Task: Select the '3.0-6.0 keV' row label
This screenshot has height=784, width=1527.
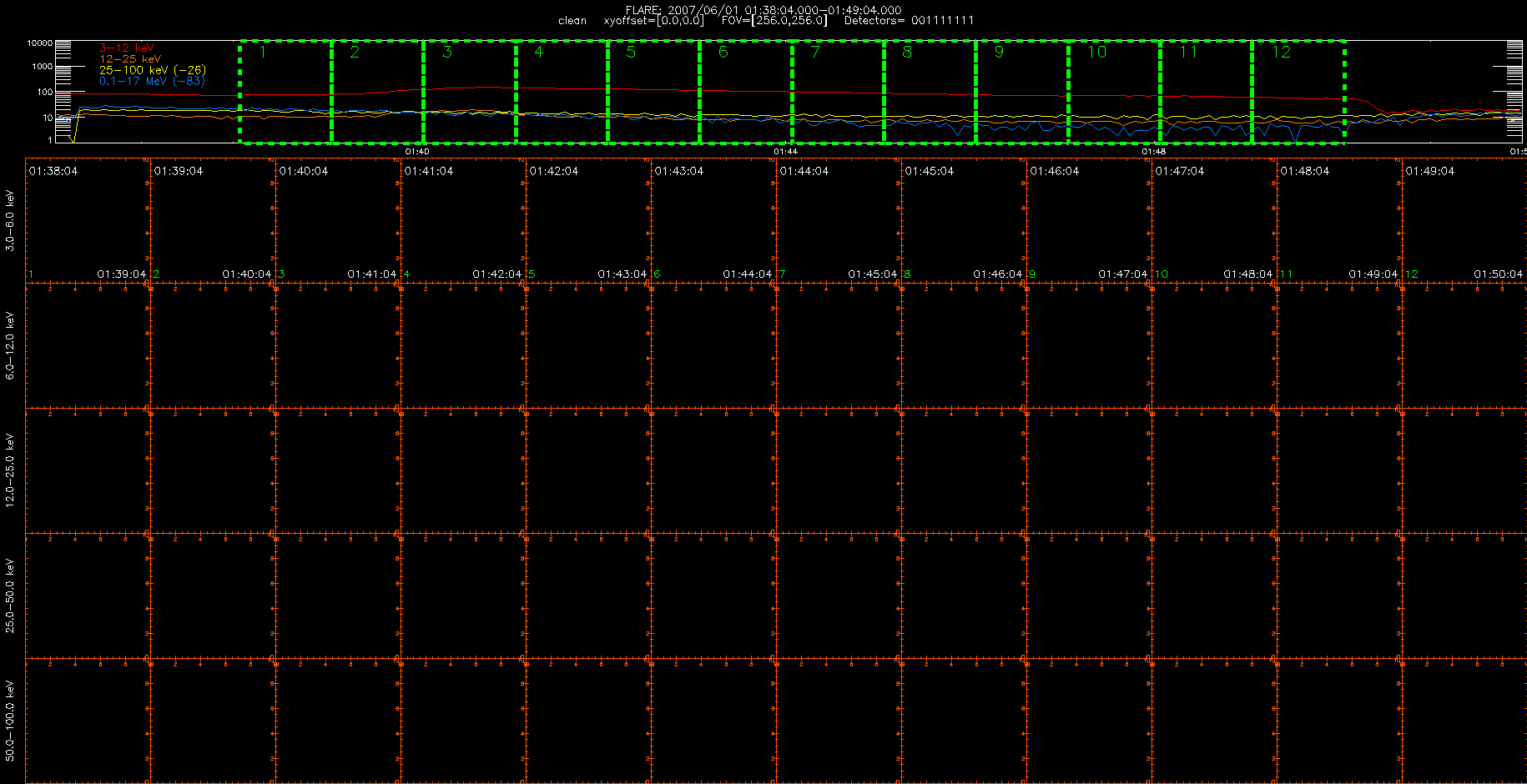Action: tap(10, 220)
